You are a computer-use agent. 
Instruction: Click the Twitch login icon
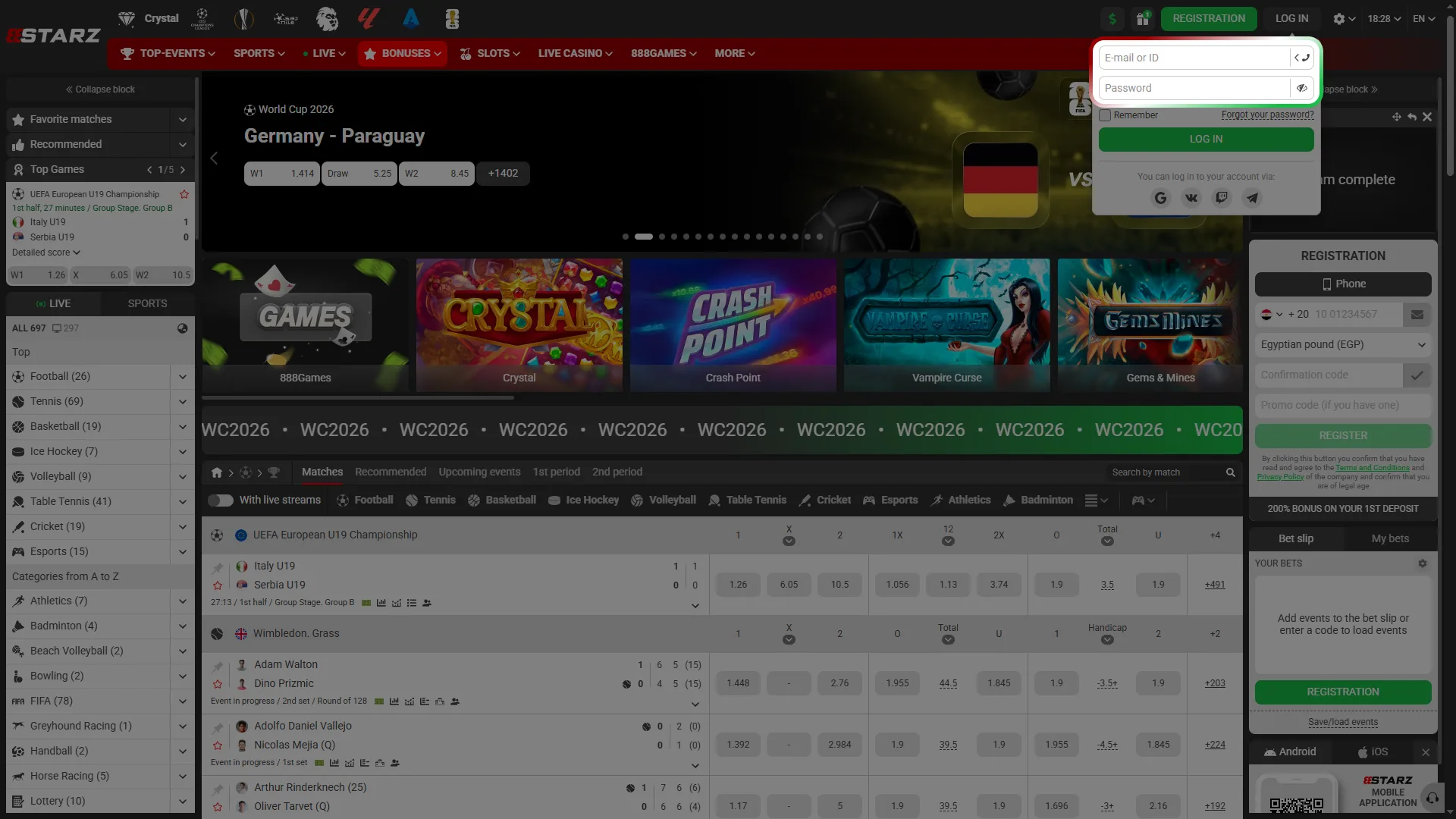pos(1222,198)
